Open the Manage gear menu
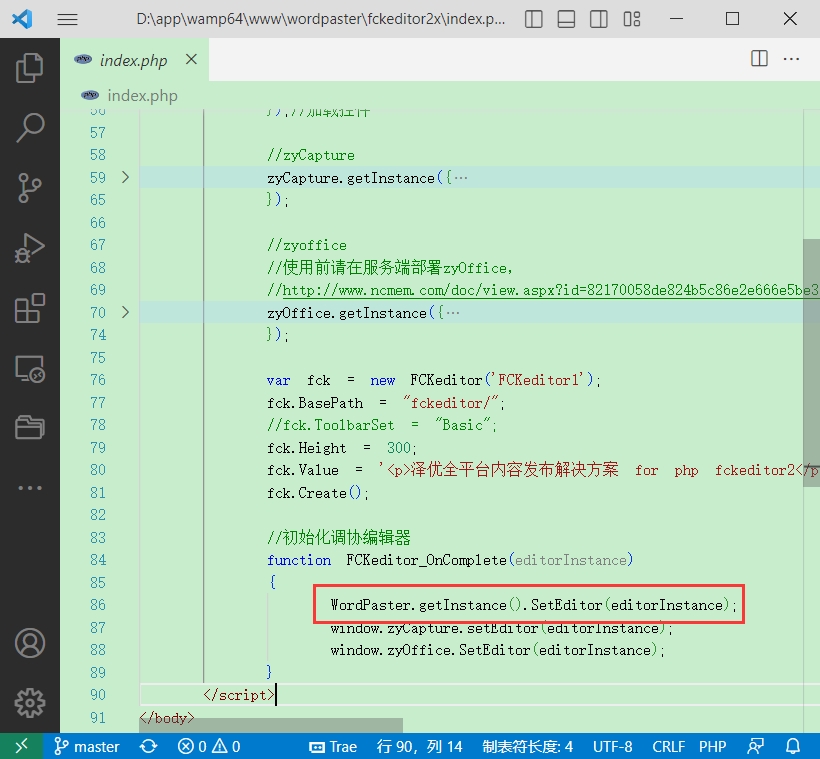The width and height of the screenshot is (820, 759). point(30,702)
